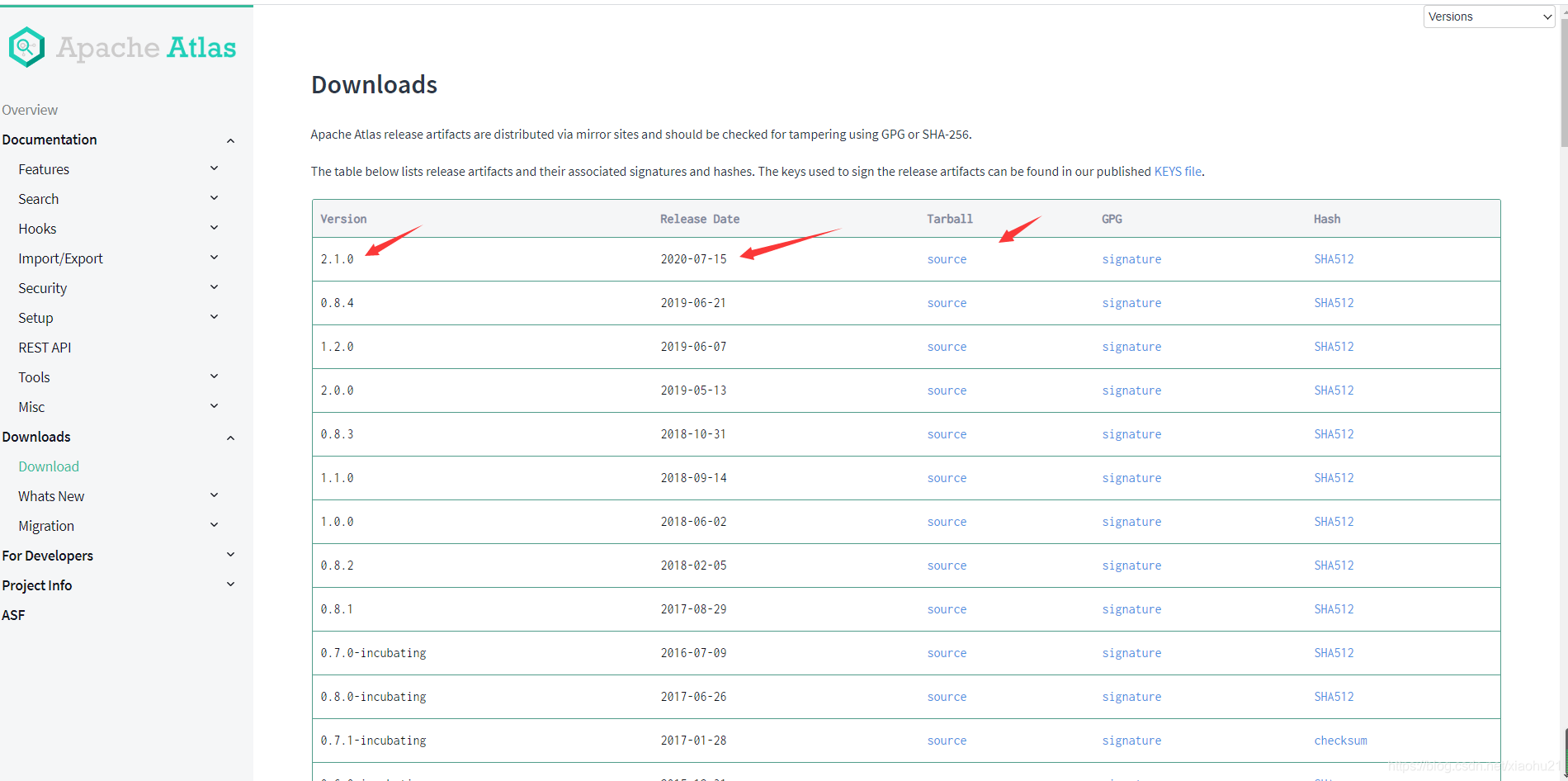
Task: Expand the For Developers section chevron
Action: coord(230,555)
